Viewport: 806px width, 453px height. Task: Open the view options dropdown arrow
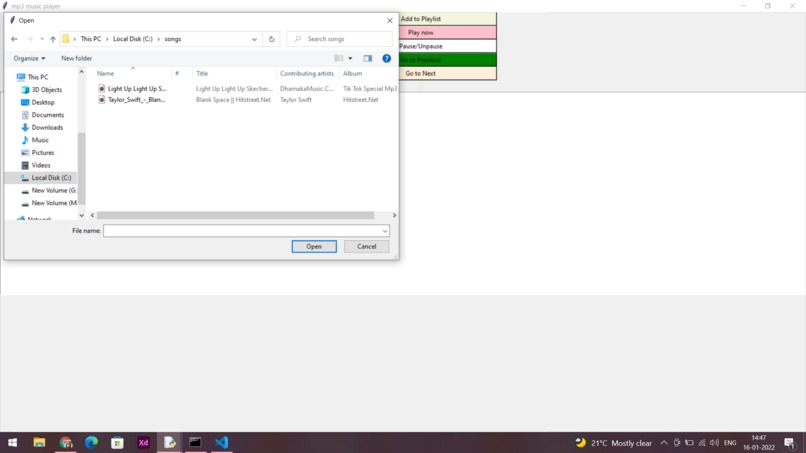[350, 59]
